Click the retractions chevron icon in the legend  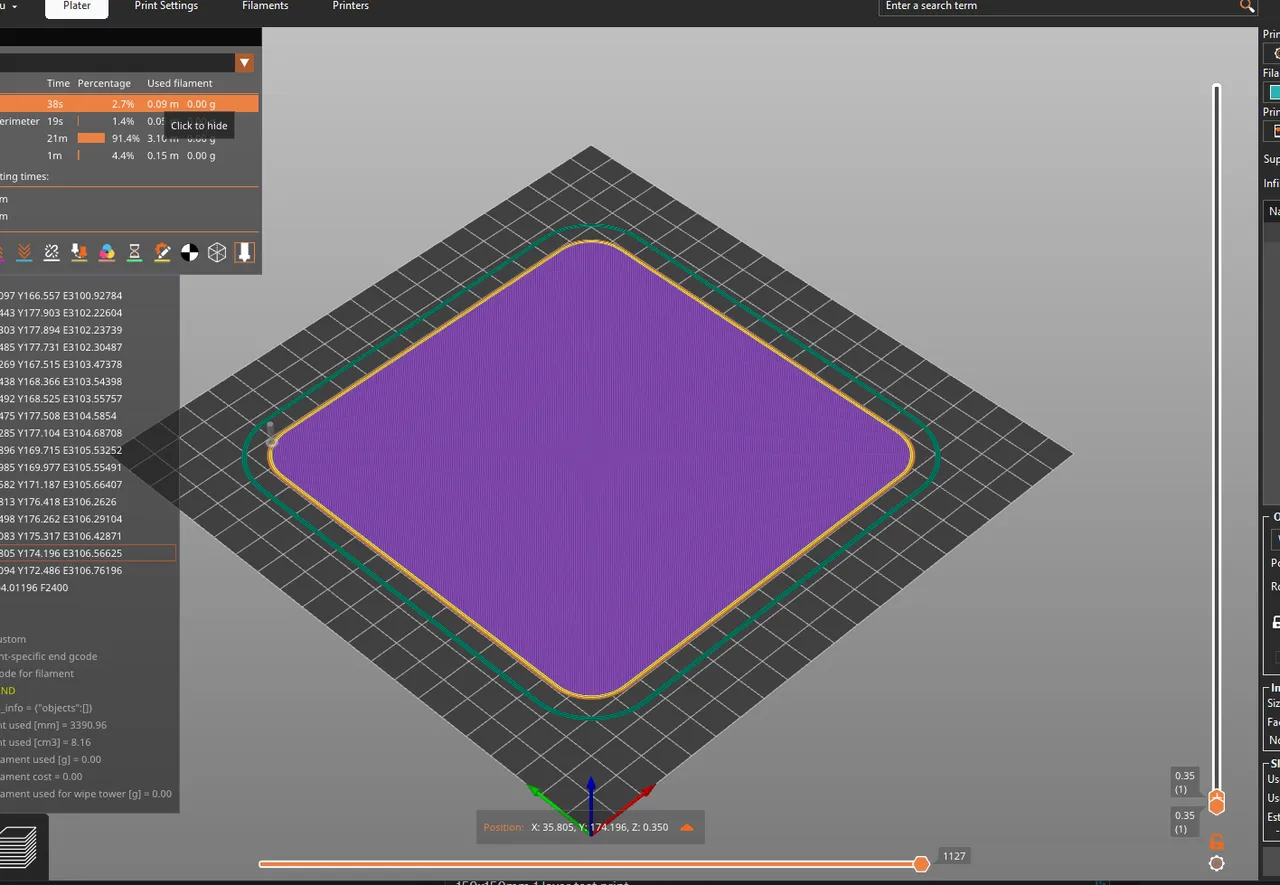[23, 252]
